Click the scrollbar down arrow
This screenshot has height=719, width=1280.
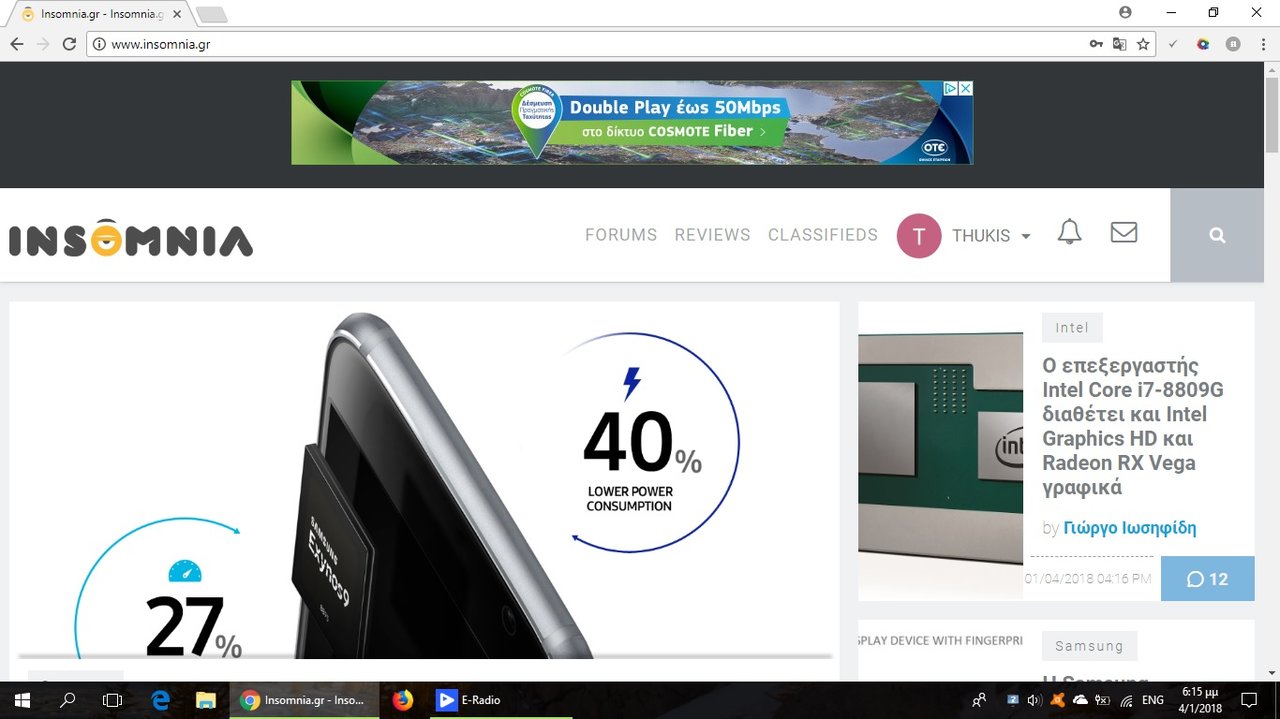(1271, 672)
